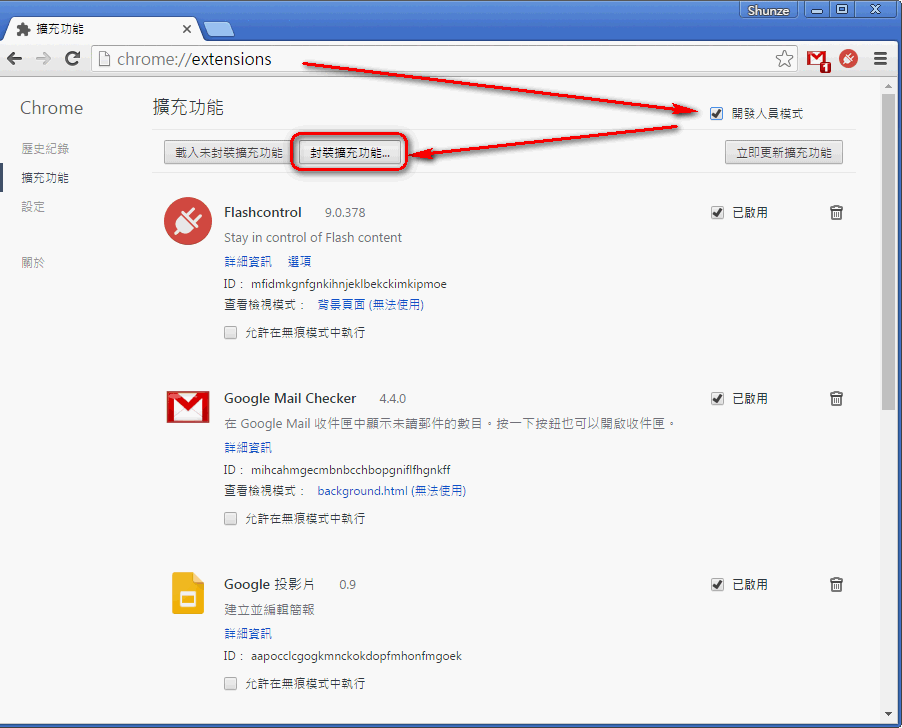Open 設定 in the sidebar
Screen dimensions: 902x728
(33, 206)
